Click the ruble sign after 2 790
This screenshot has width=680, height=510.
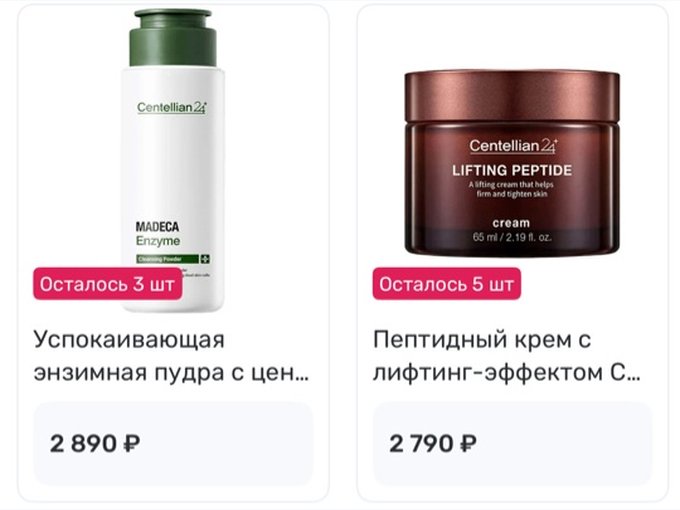click(x=468, y=444)
